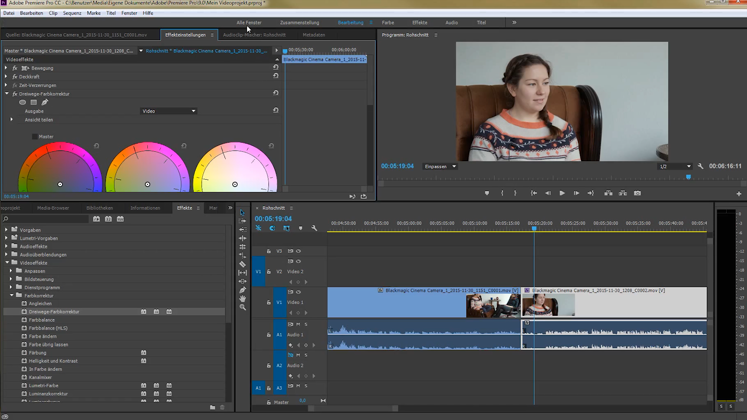Select the Pen tool in the tools panel
Screen dimensions: 747x420
click(x=242, y=290)
